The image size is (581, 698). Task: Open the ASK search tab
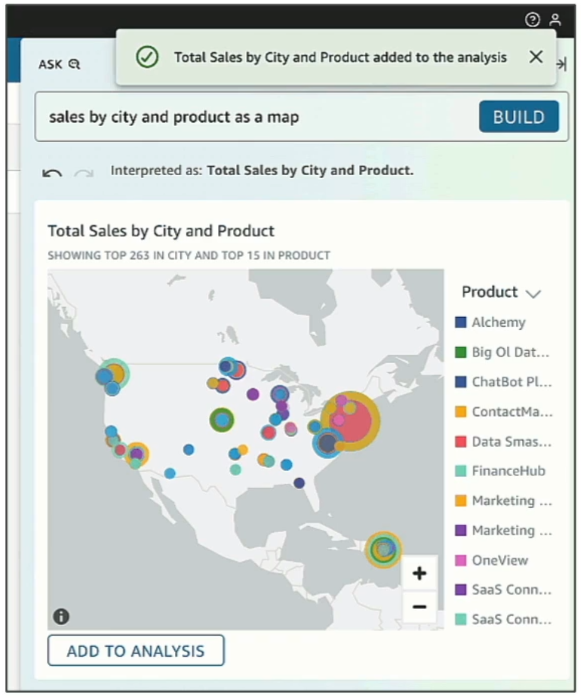[59, 64]
